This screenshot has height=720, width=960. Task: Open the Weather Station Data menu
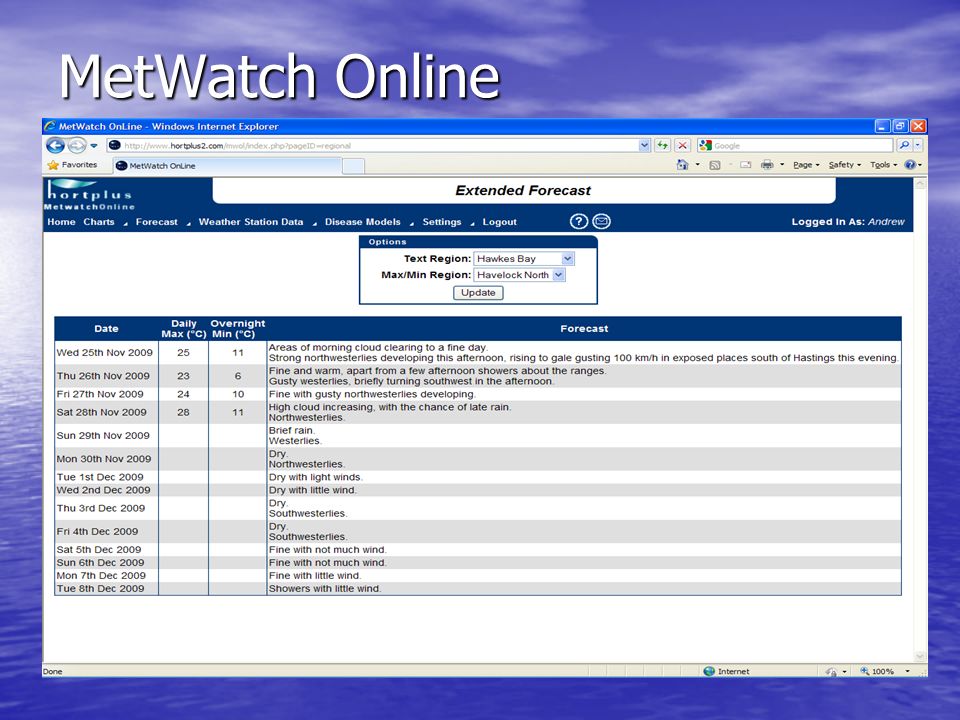coord(250,222)
